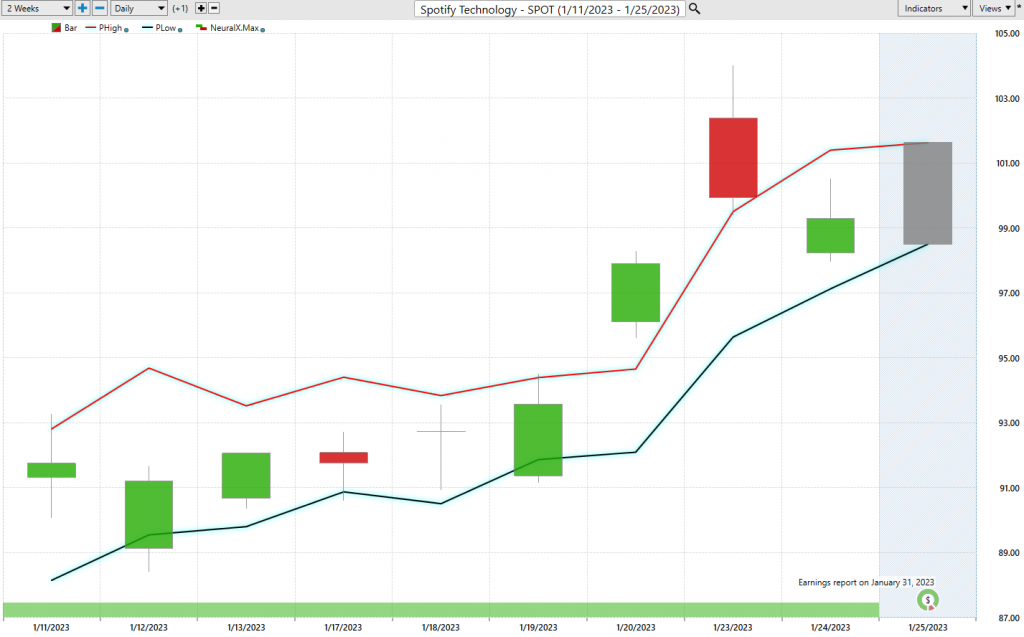Select the green candlestick for 1/19/2023
Screen dimensions: 1024x637
pos(538,440)
